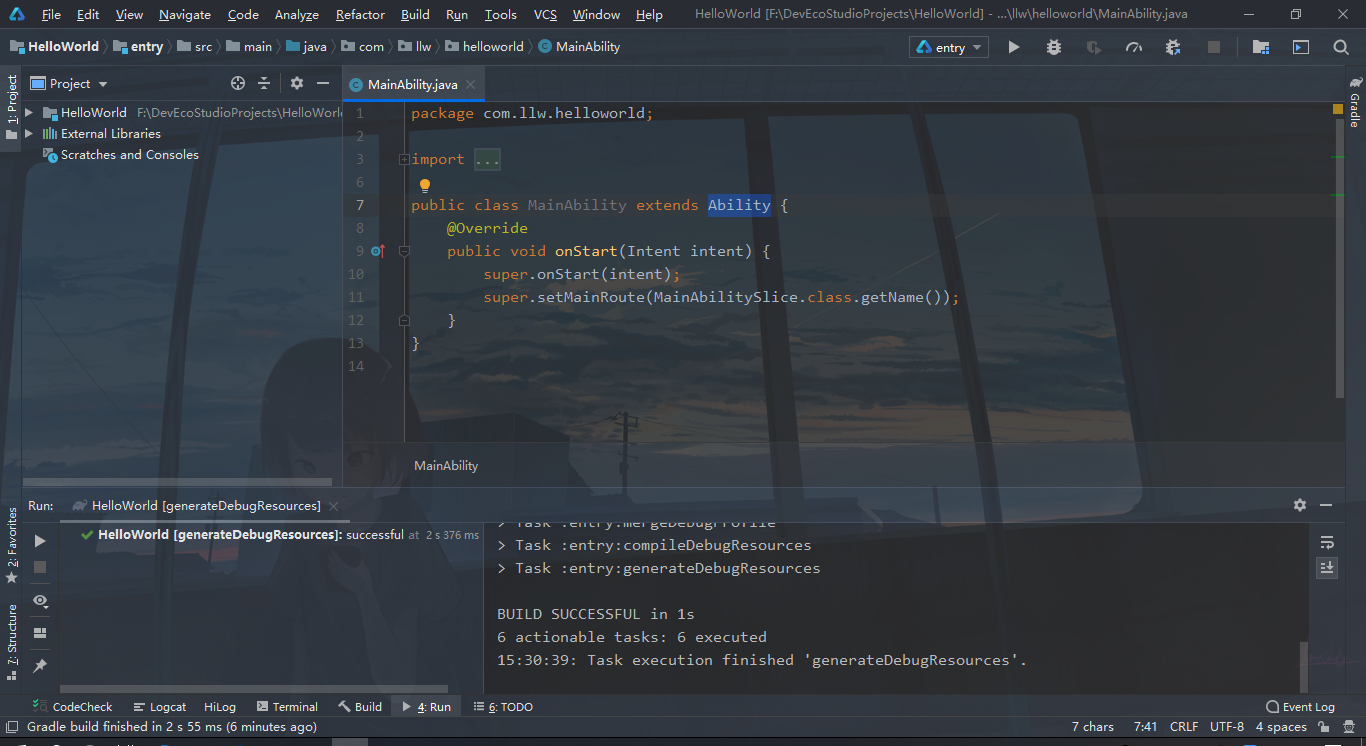Viewport: 1366px width, 746px height.
Task: Click the tool window quick-access status icon
Action: 12,727
